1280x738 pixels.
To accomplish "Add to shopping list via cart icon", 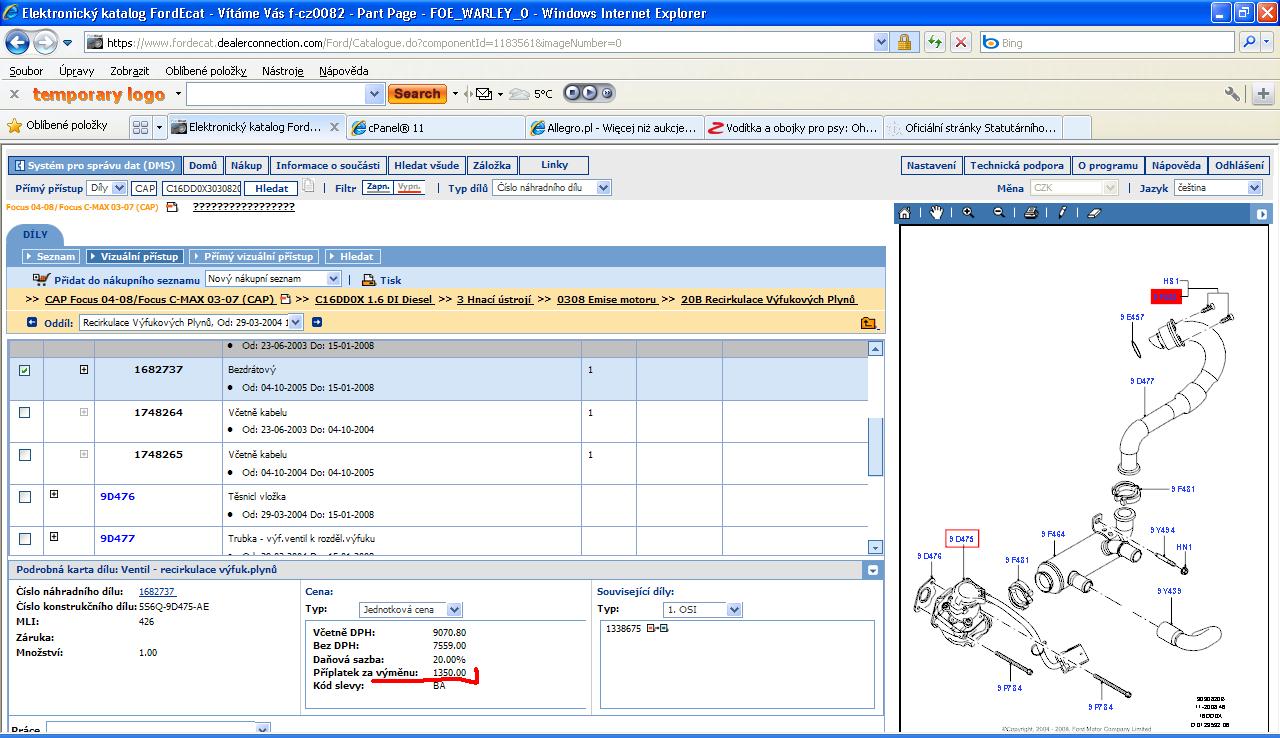I will 41,280.
